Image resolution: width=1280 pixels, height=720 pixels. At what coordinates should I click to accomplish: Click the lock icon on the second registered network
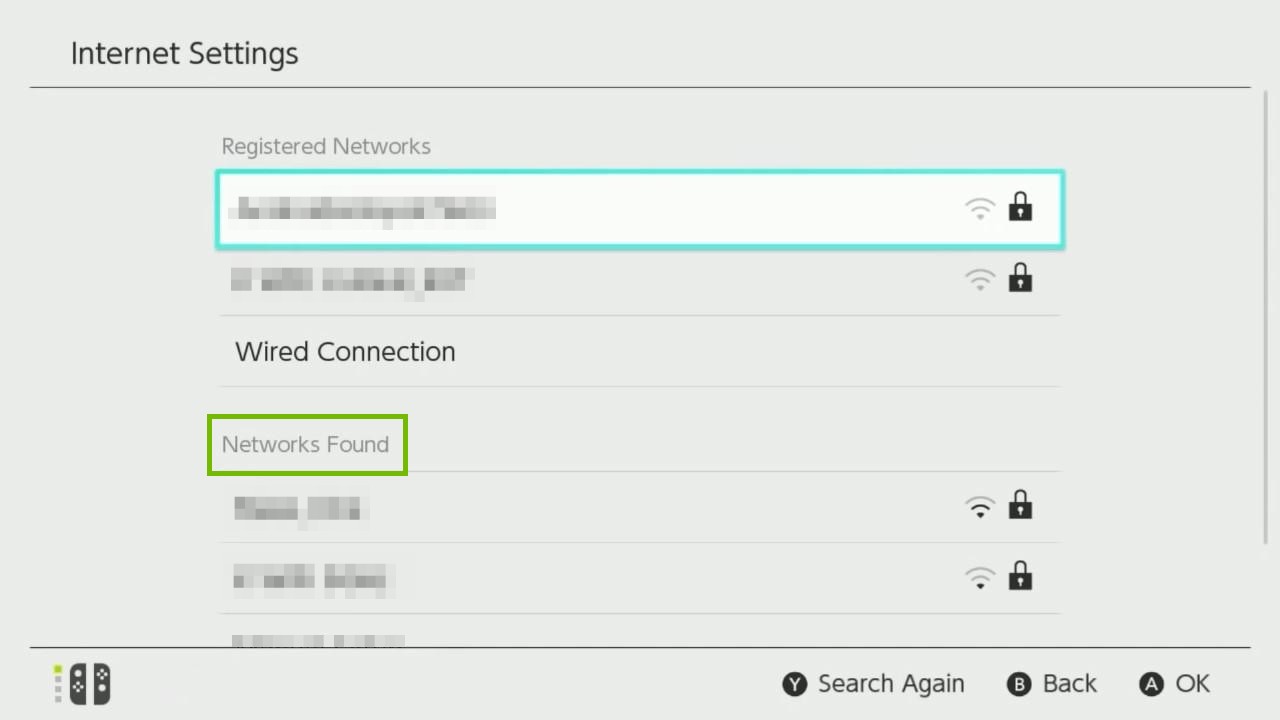pos(1020,279)
